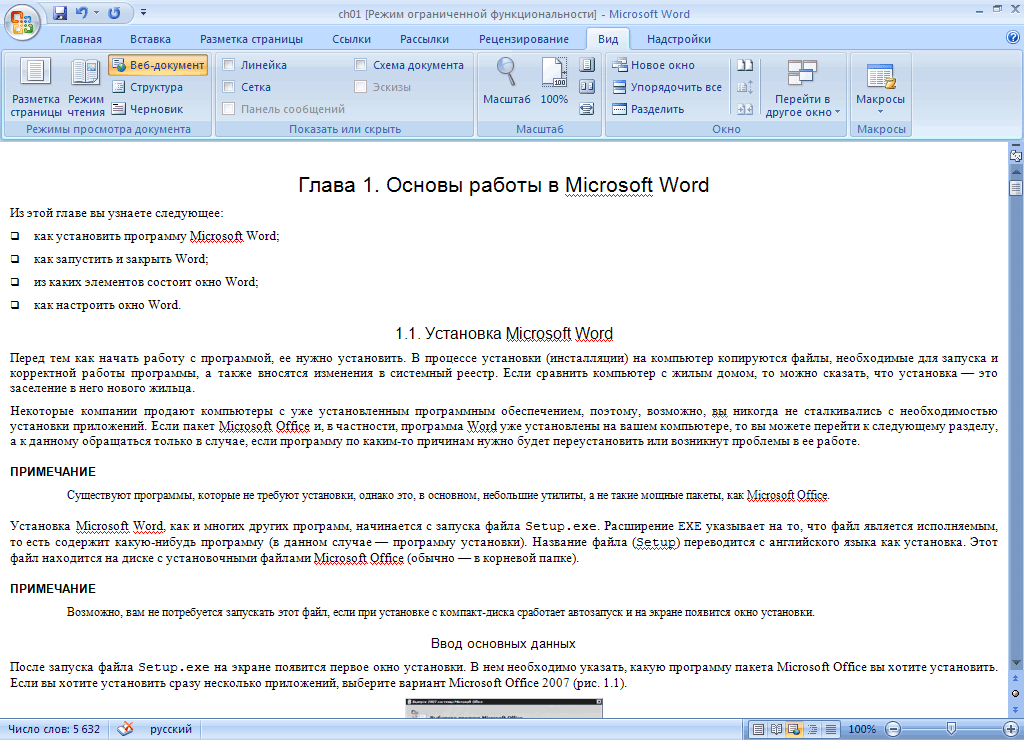Switch to Структура outline view
1024x740 pixels.
click(x=147, y=87)
